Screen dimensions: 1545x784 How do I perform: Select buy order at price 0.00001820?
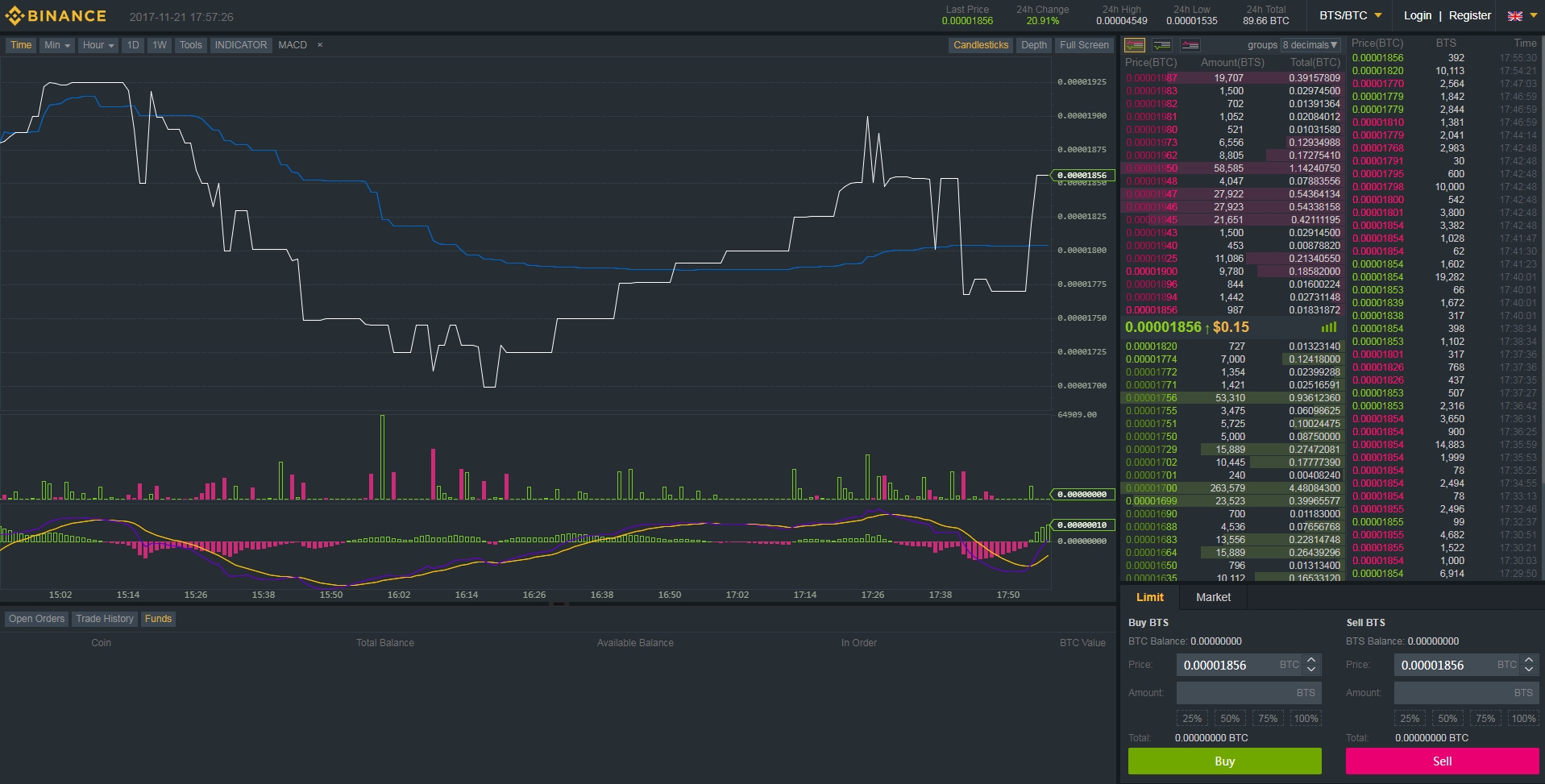coord(1233,346)
